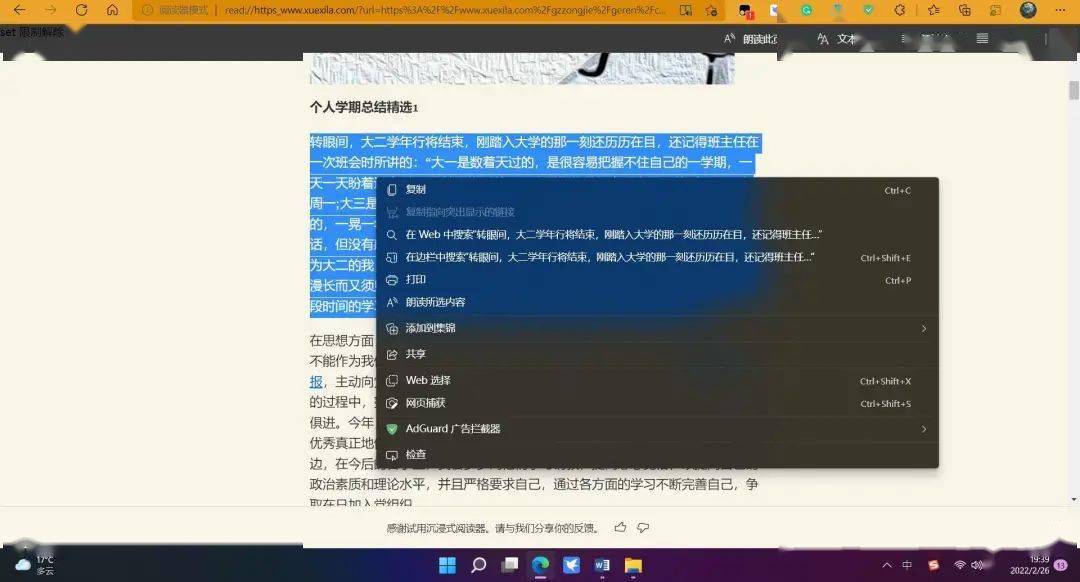Select search in sidebar for selected text
1080x582 pixels.
click(x=657, y=257)
